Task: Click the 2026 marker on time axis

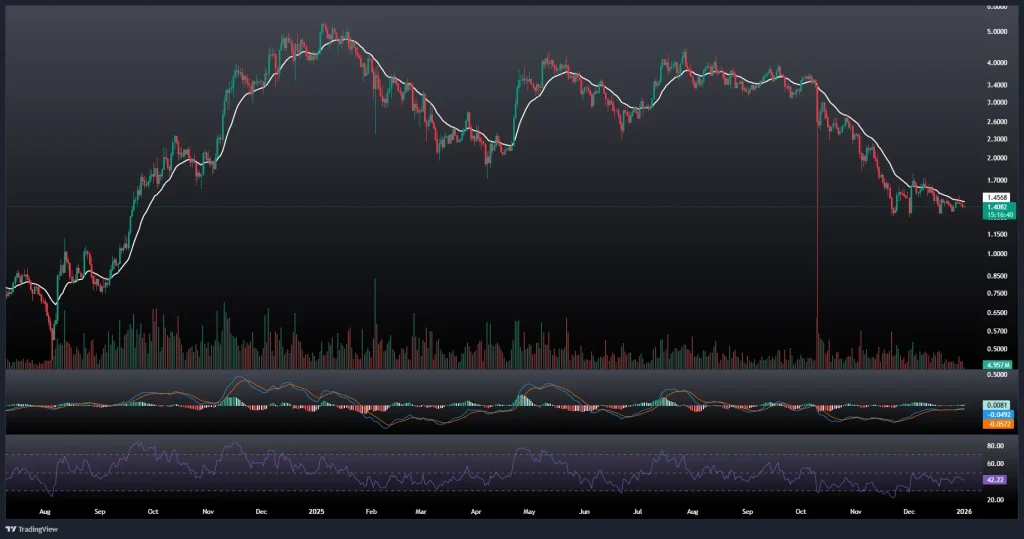Action: pyautogui.click(x=963, y=510)
